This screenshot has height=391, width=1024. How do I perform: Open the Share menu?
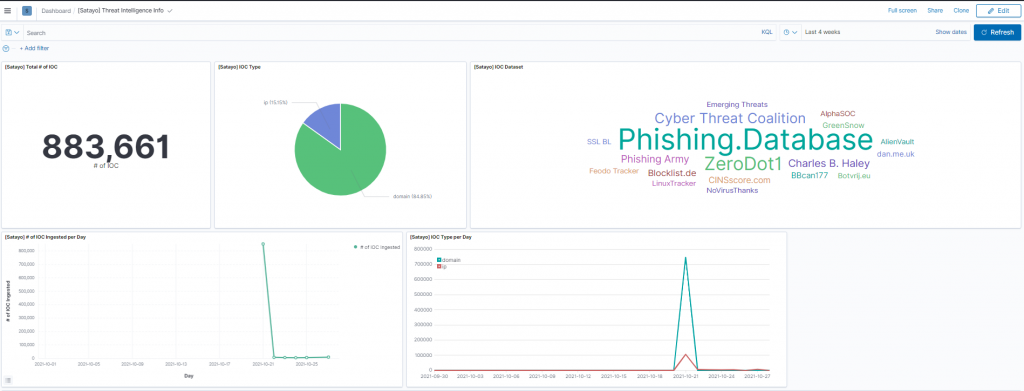(935, 11)
